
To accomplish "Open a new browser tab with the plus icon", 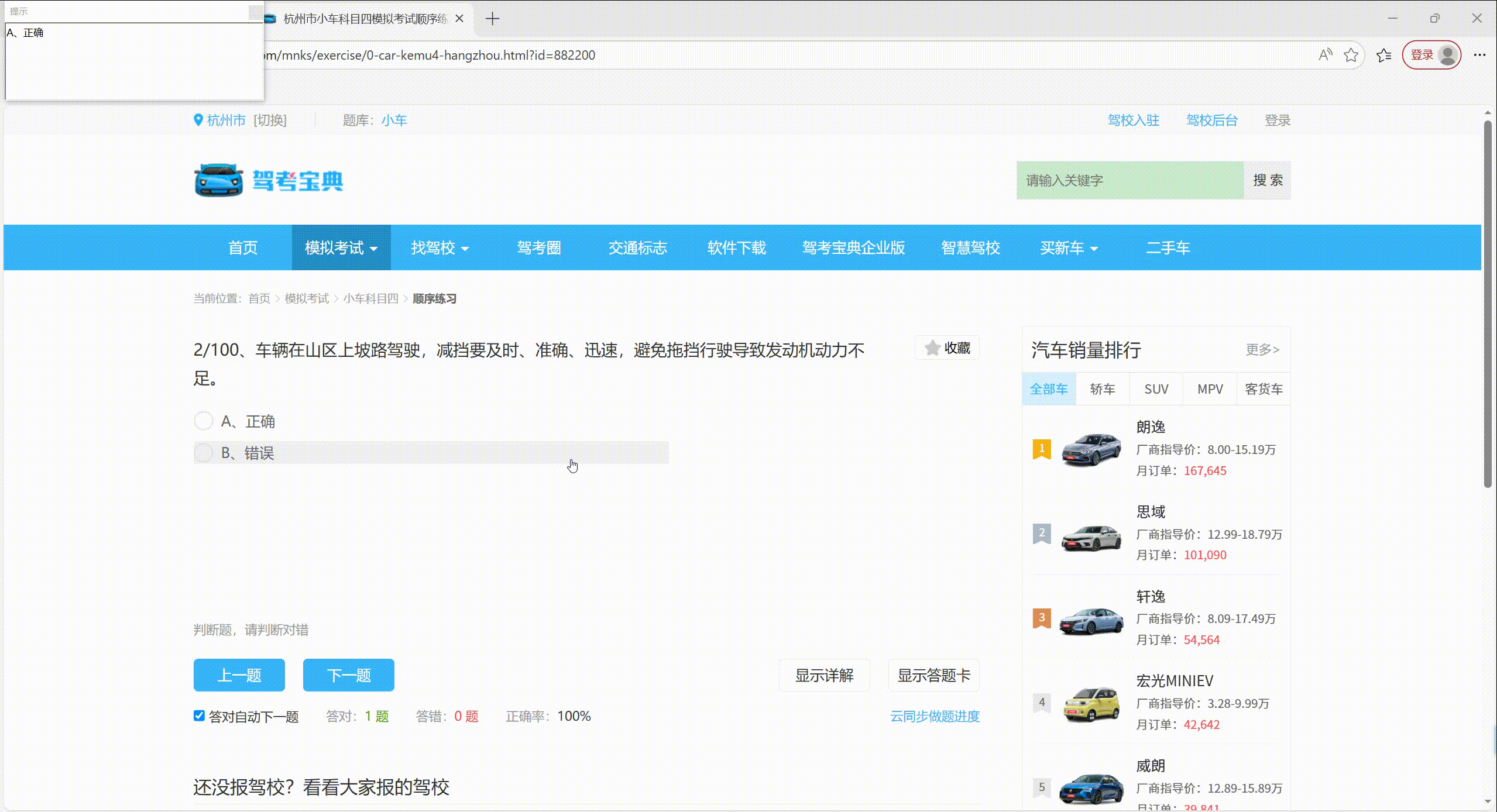I will point(493,18).
